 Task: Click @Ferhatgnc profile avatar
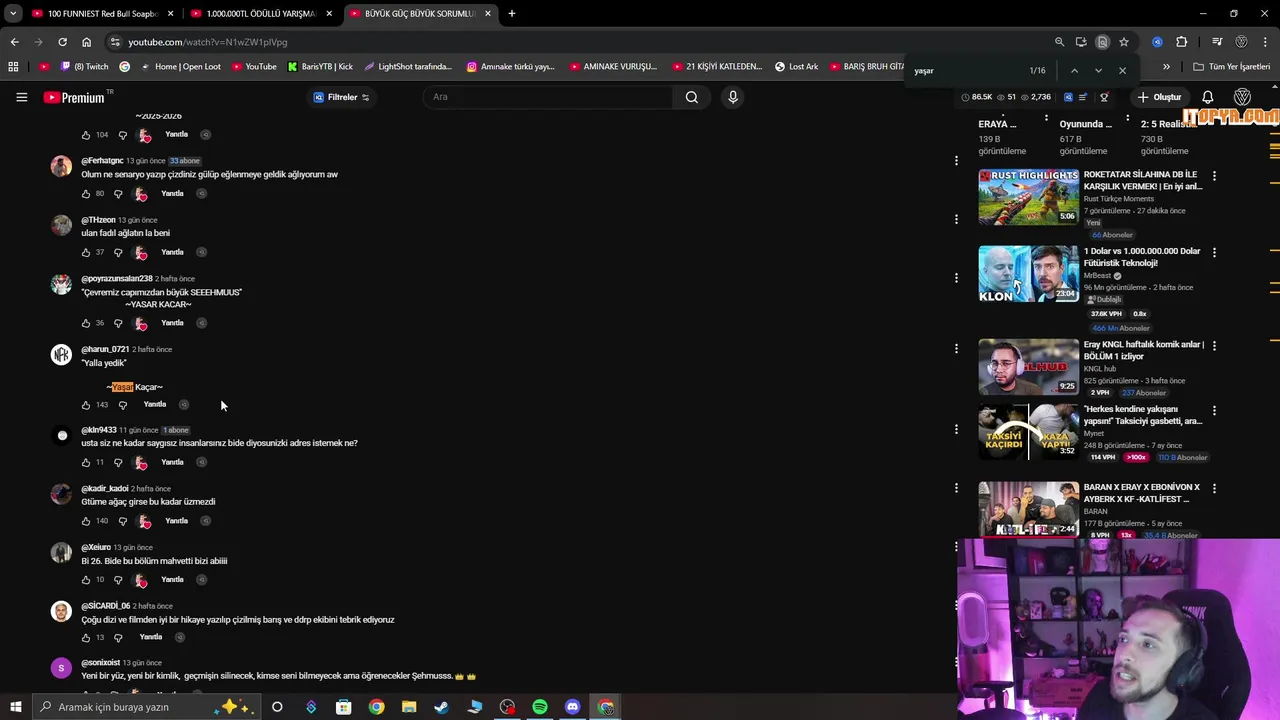(61, 166)
